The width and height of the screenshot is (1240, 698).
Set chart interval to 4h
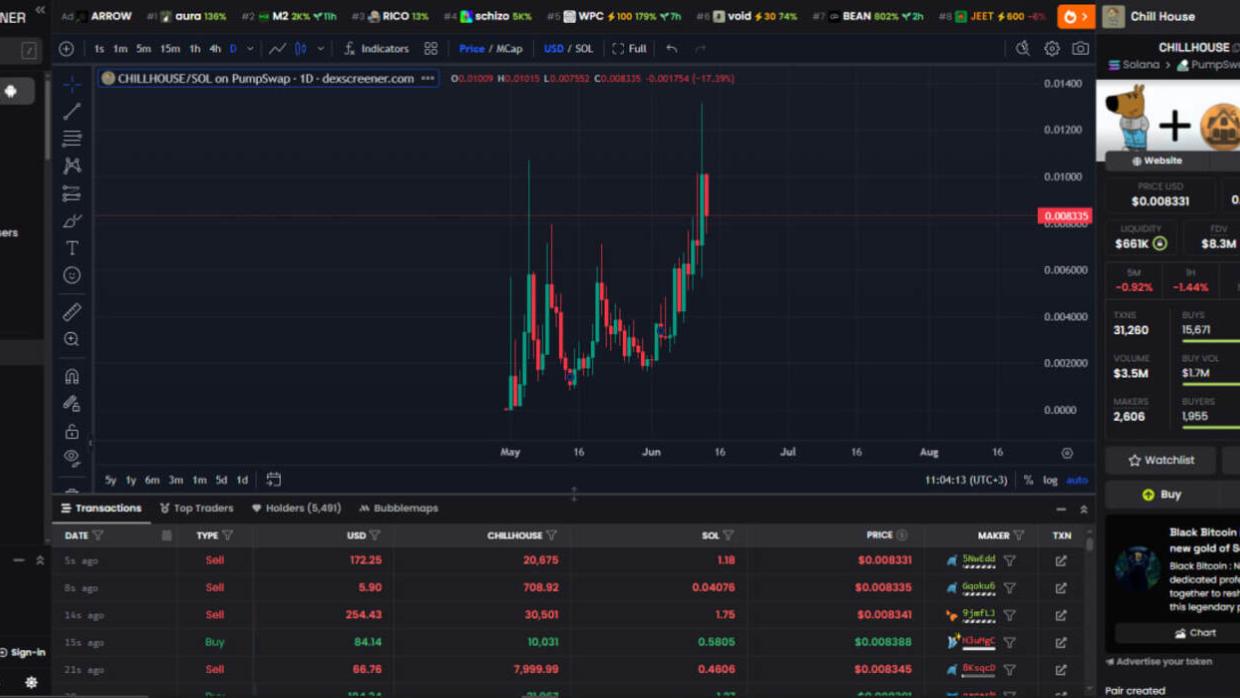click(x=215, y=48)
